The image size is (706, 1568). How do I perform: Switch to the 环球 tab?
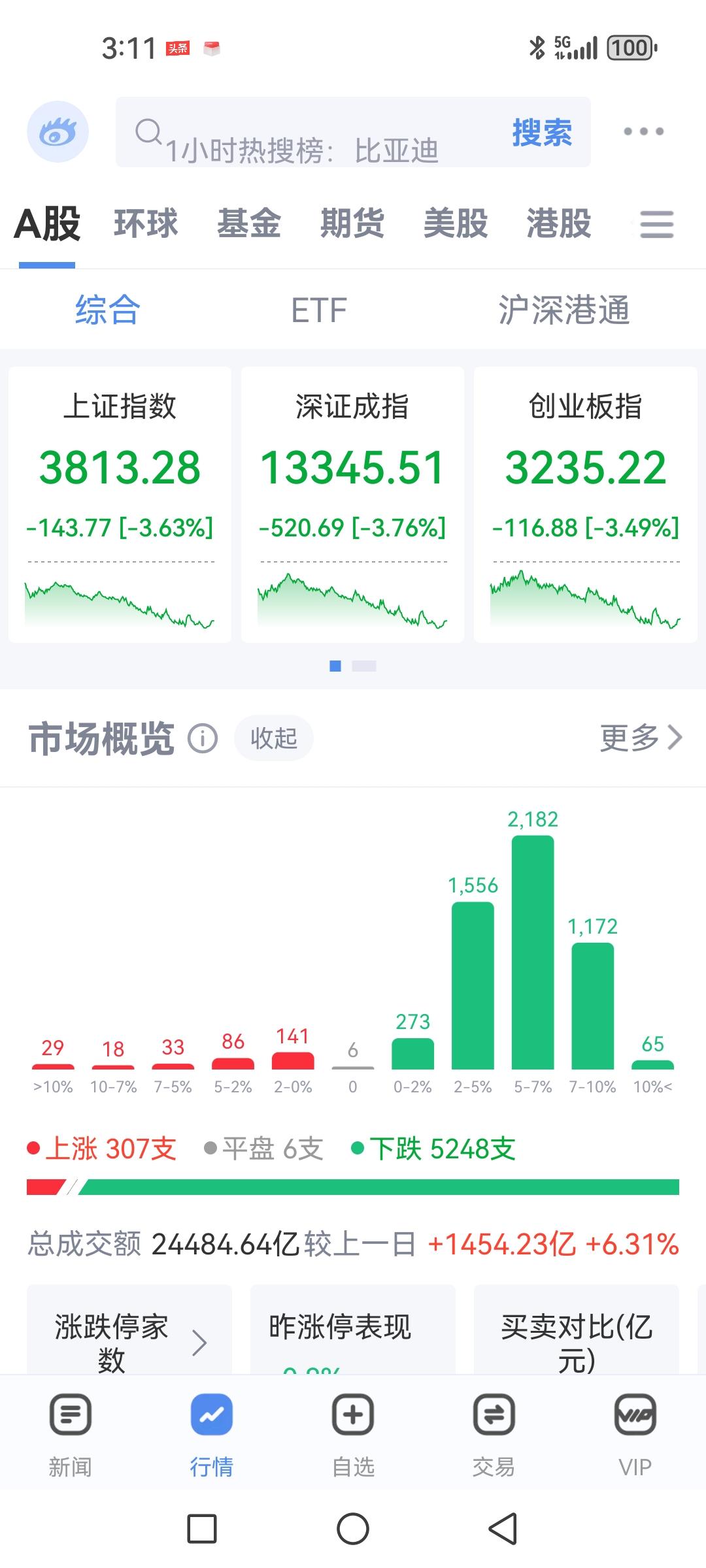click(146, 223)
